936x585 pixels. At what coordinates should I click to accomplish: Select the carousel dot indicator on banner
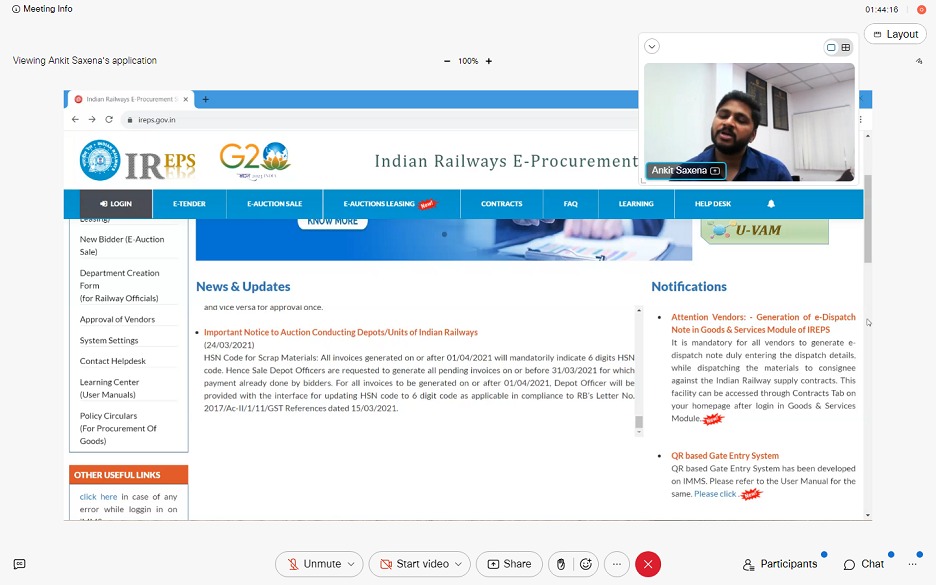pos(444,235)
